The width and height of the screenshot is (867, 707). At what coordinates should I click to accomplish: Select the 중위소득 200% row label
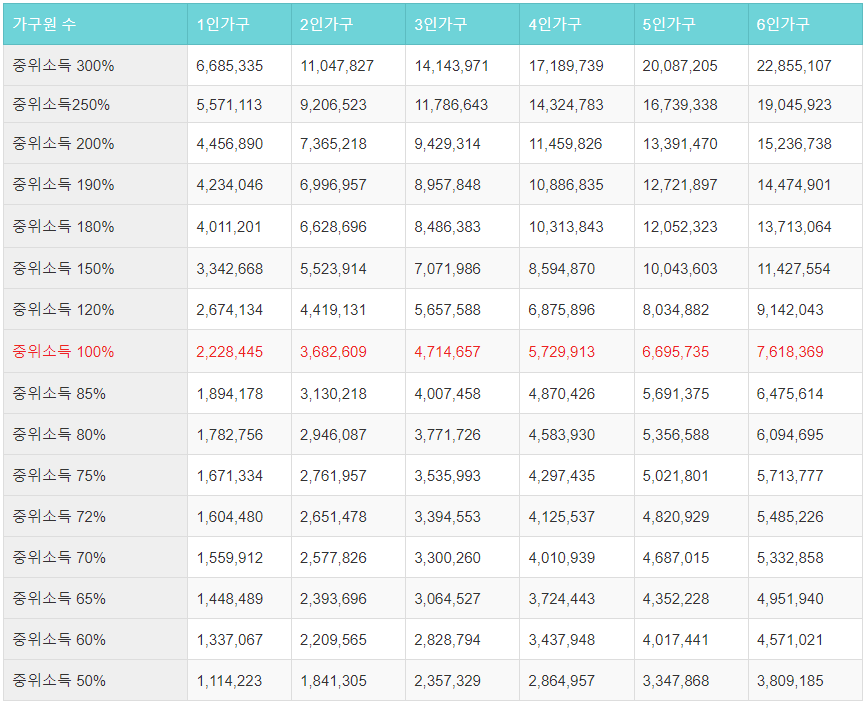[x=63, y=143]
